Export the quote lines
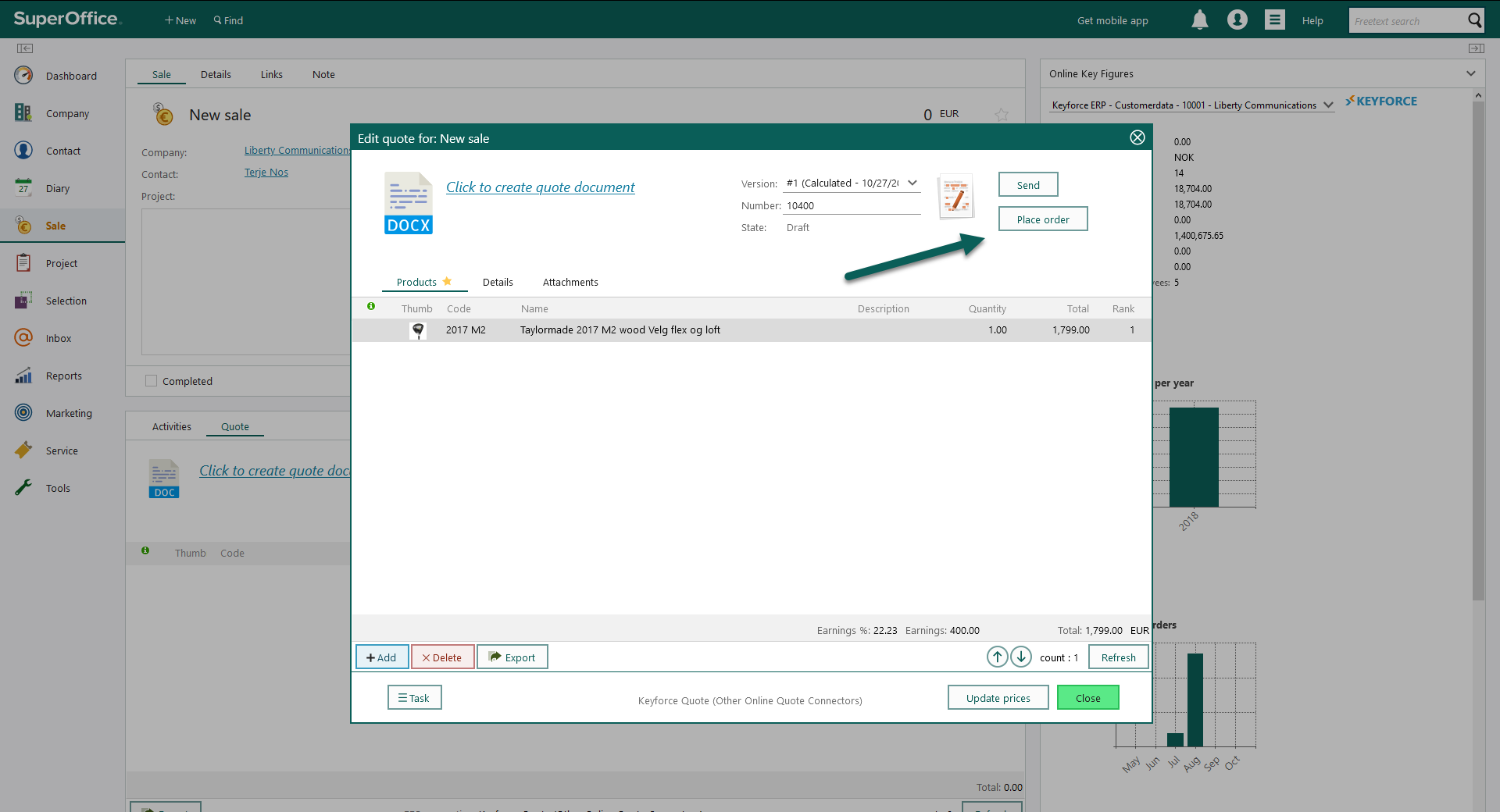This screenshot has width=1500, height=812. [512, 657]
